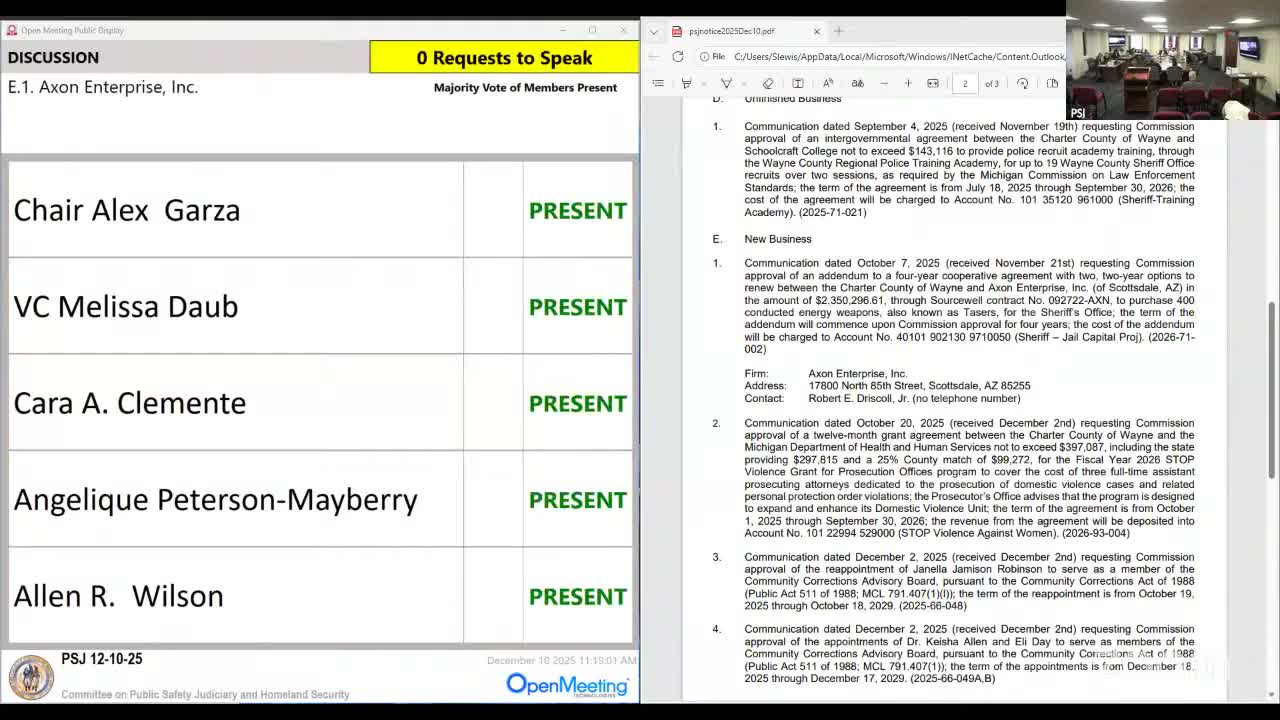Open the tab actions chevron menu
The image size is (1280, 720).
pos(654,31)
